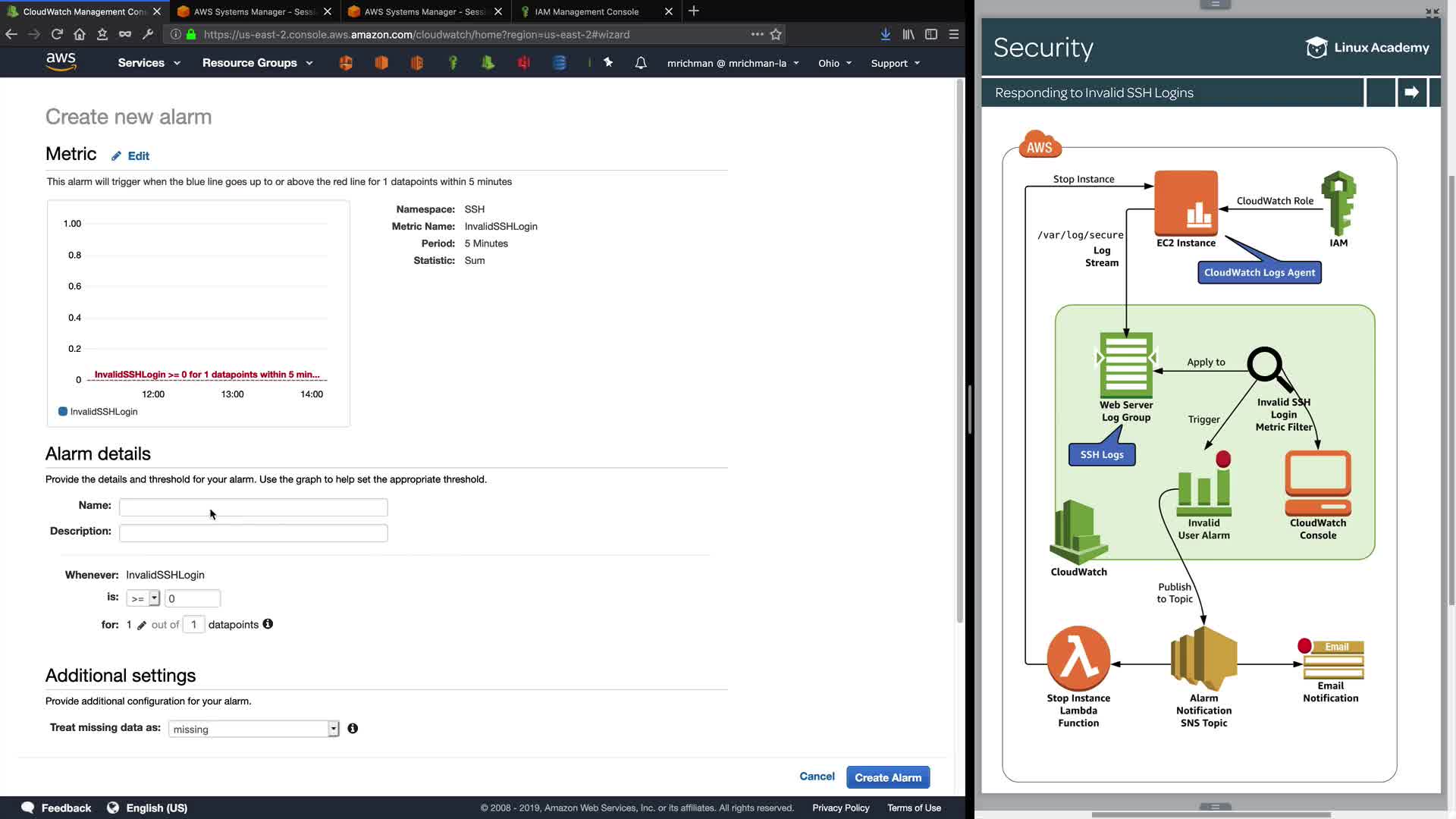Reload the page with refresh icon
Viewport: 1456px width, 819px height.
57,34
